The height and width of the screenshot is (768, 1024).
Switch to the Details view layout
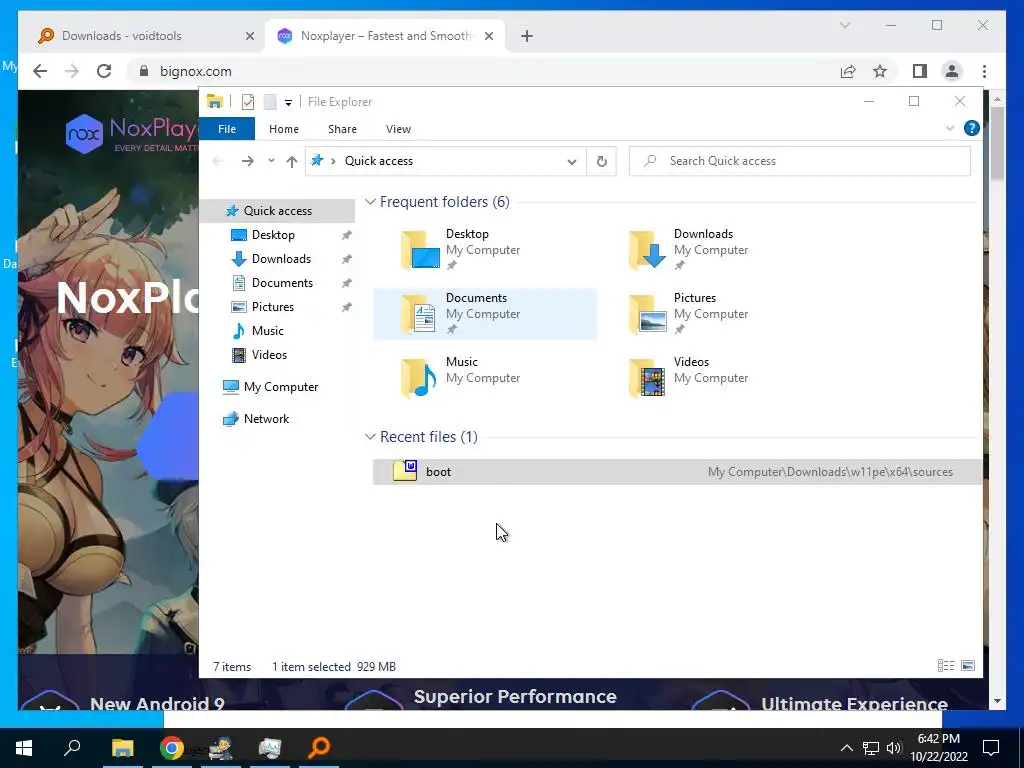(x=946, y=665)
